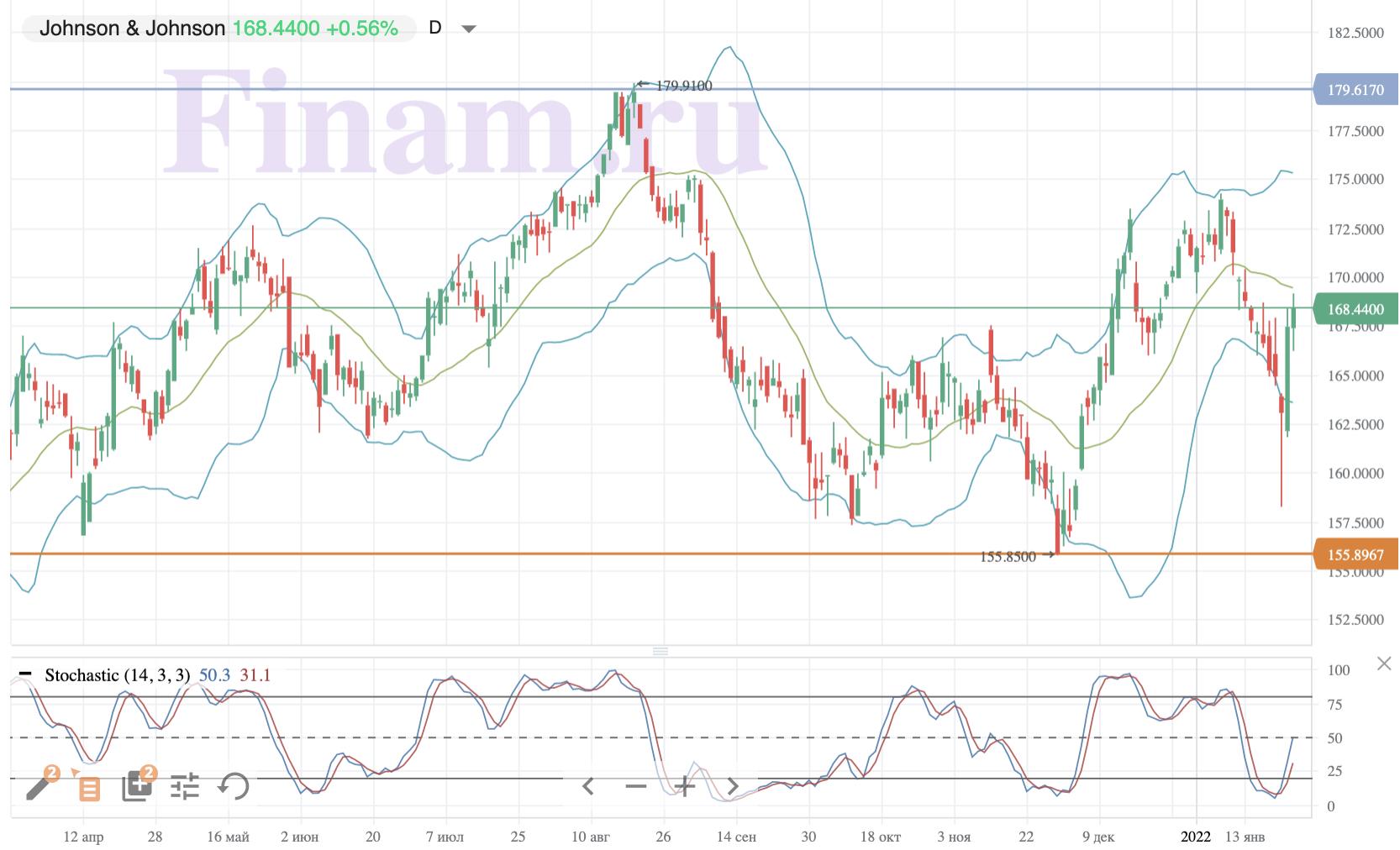Click the 14 сен date label
This screenshot has width=1400, height=850.
pos(736,837)
